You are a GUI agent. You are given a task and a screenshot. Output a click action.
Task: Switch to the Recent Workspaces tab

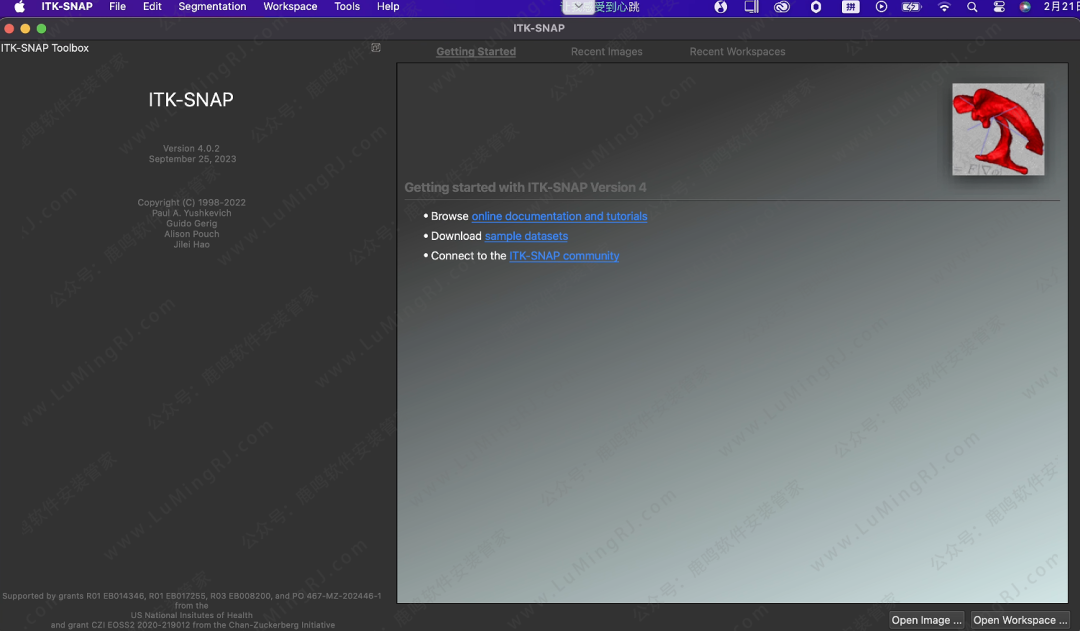coord(737,52)
